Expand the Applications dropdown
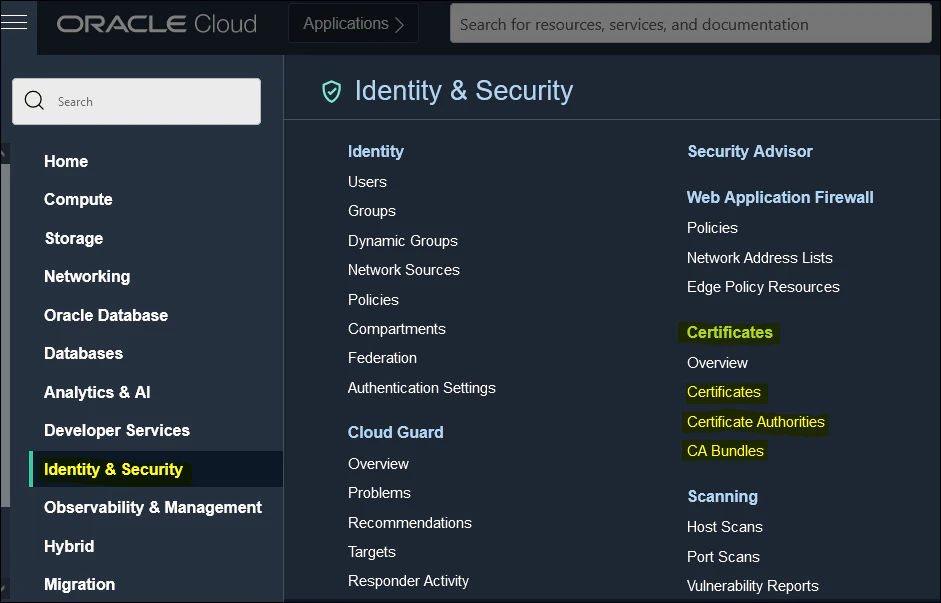This screenshot has width=941, height=603. [353, 23]
